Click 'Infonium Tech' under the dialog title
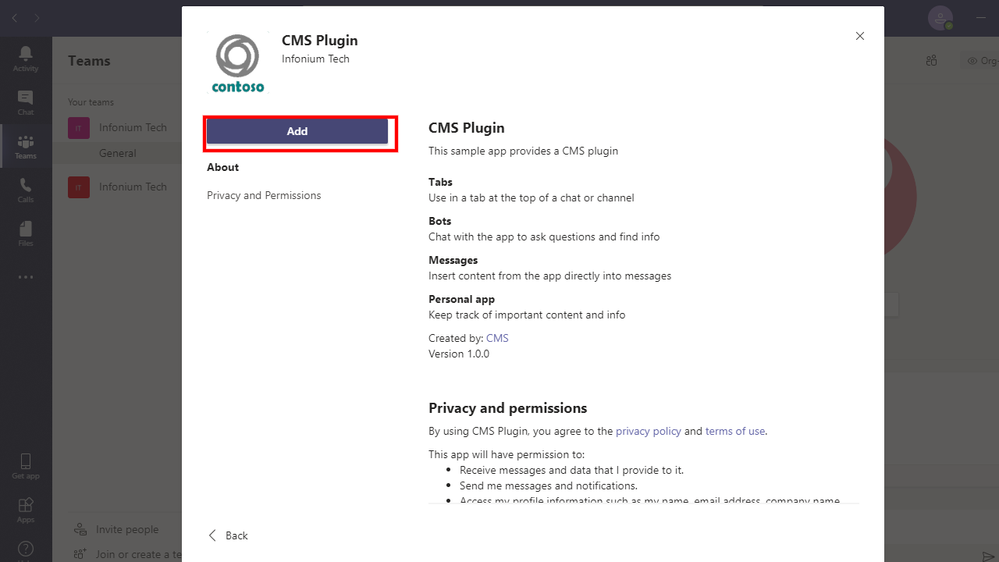The width and height of the screenshot is (999, 562). tap(315, 59)
